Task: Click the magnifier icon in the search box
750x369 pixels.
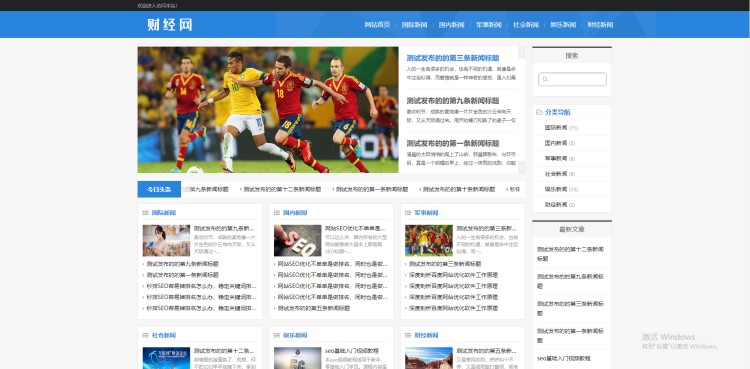Action: click(x=545, y=79)
